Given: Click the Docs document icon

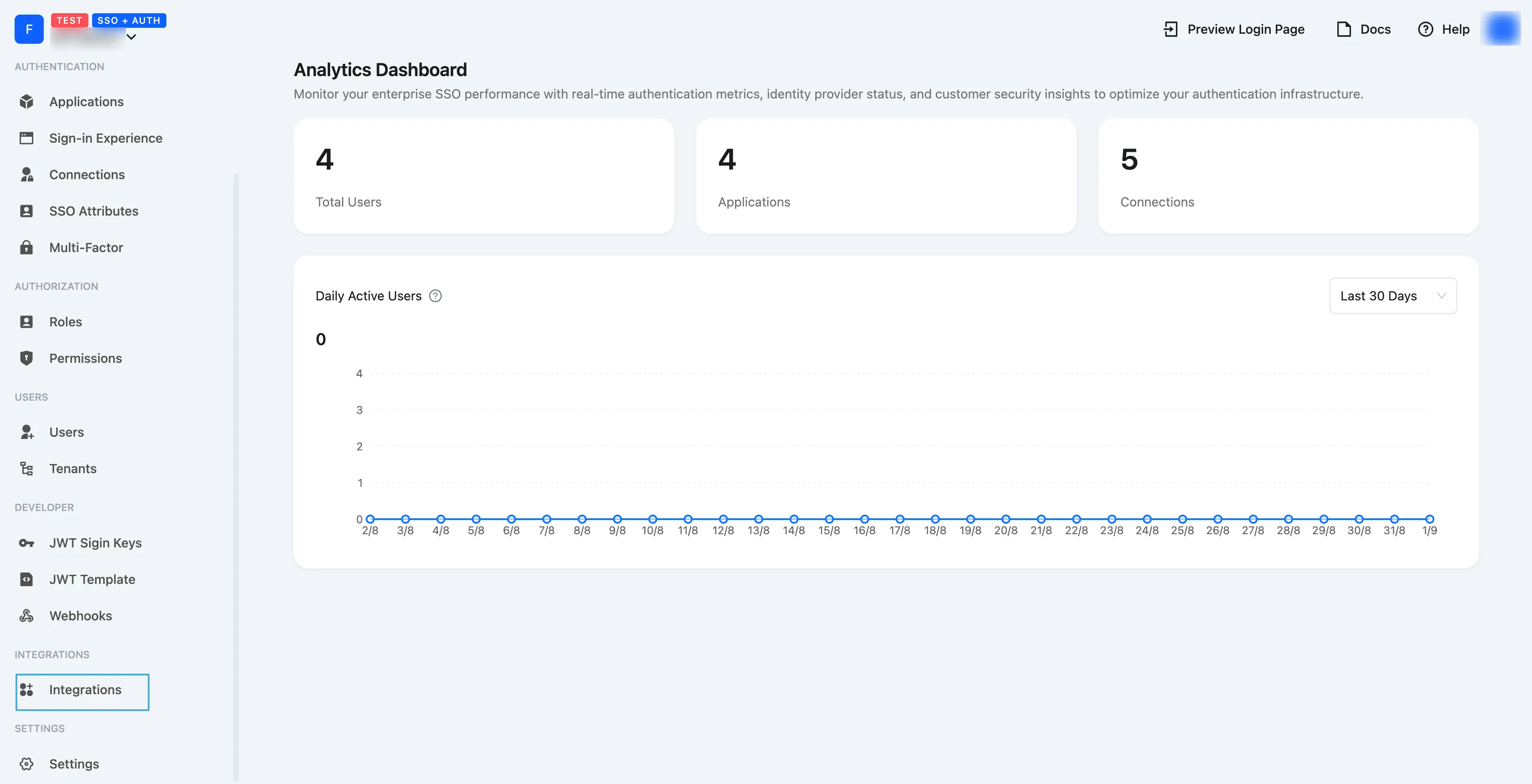Looking at the screenshot, I should click(1344, 29).
